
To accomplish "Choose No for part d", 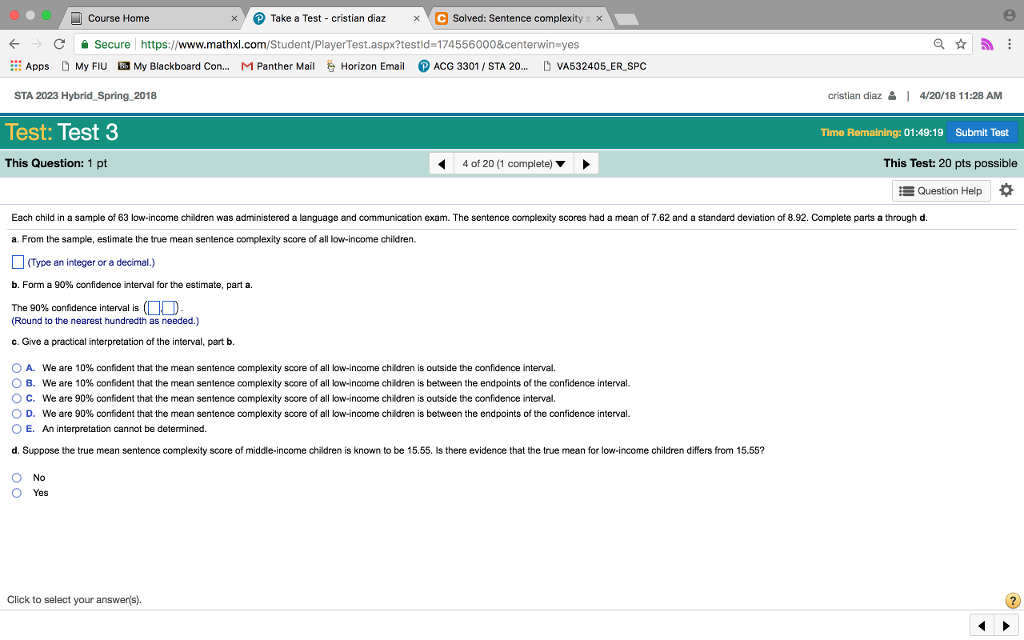I will click(16, 477).
